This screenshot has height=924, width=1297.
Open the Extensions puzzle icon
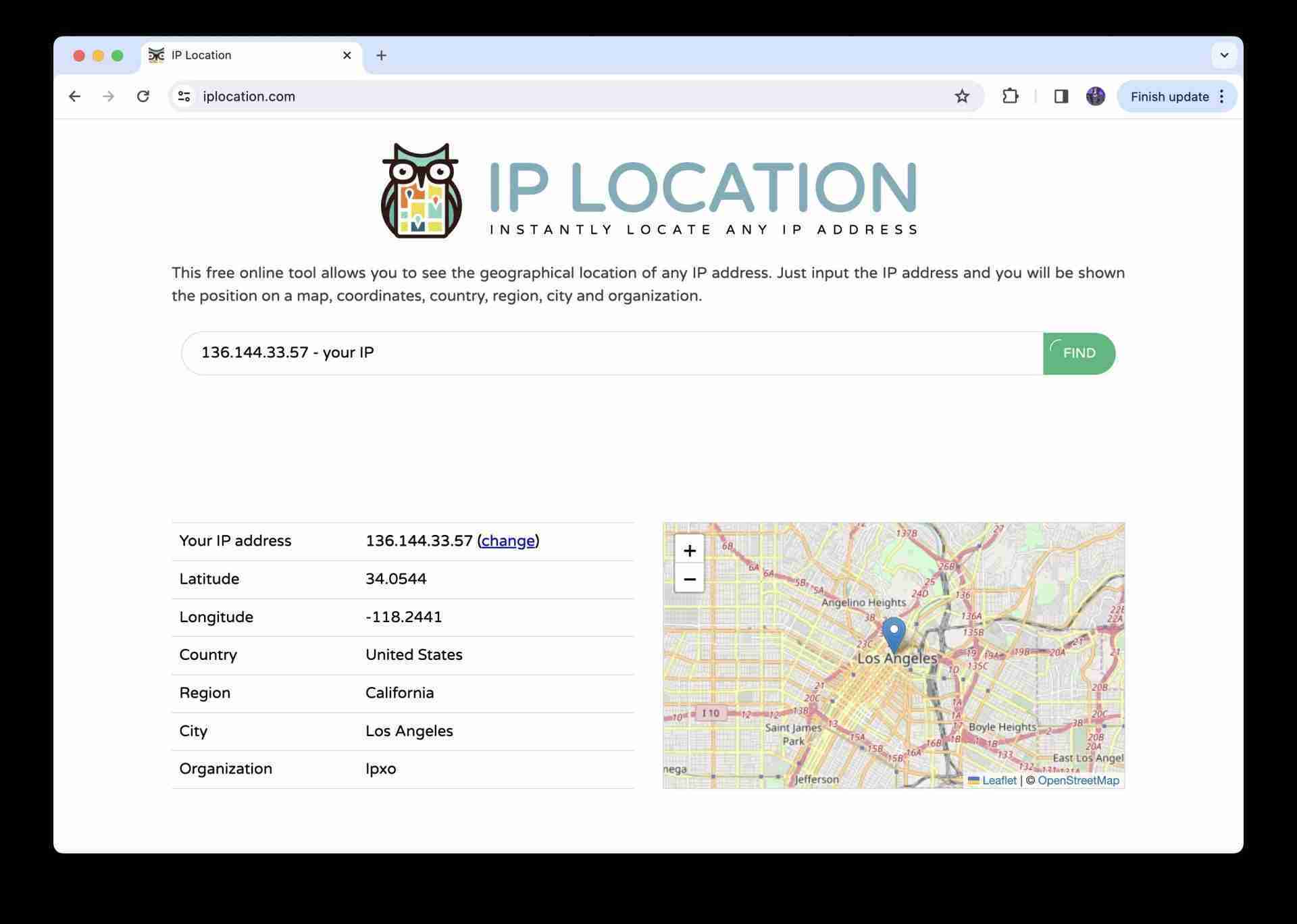pyautogui.click(x=1010, y=97)
